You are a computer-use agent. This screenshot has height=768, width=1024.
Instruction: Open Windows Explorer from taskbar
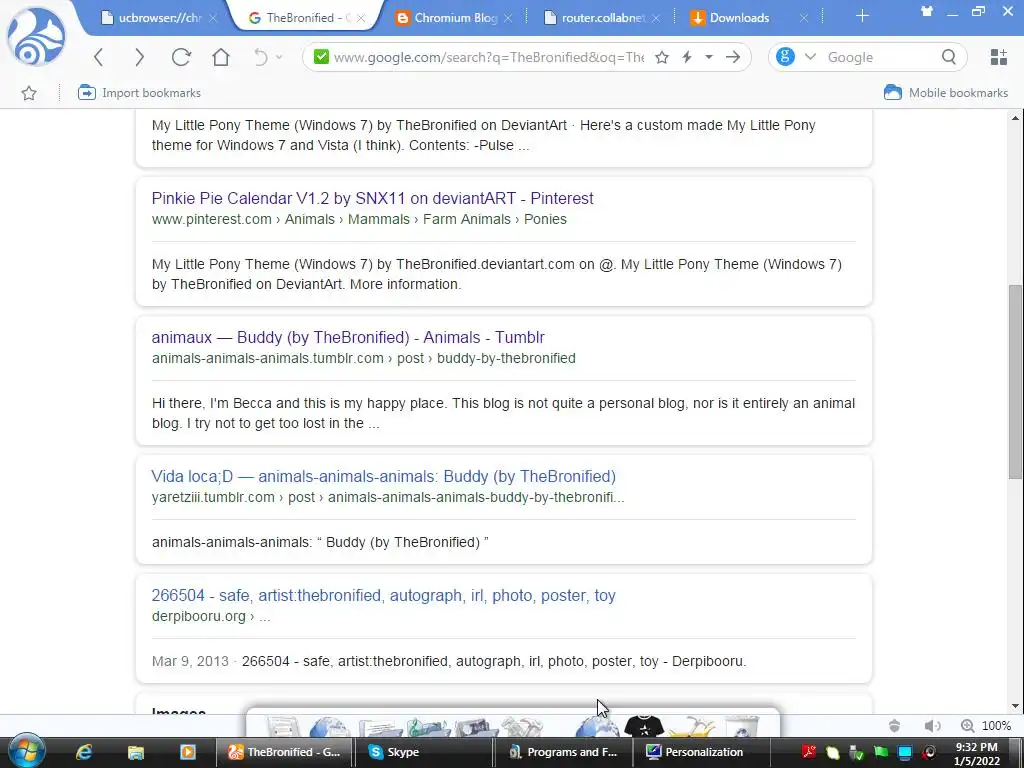click(x=136, y=752)
